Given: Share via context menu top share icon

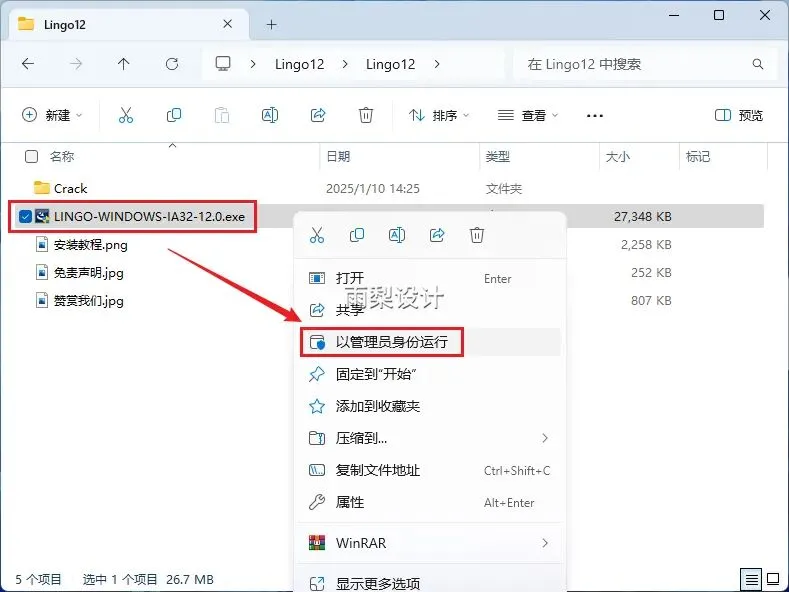Looking at the screenshot, I should coord(437,235).
